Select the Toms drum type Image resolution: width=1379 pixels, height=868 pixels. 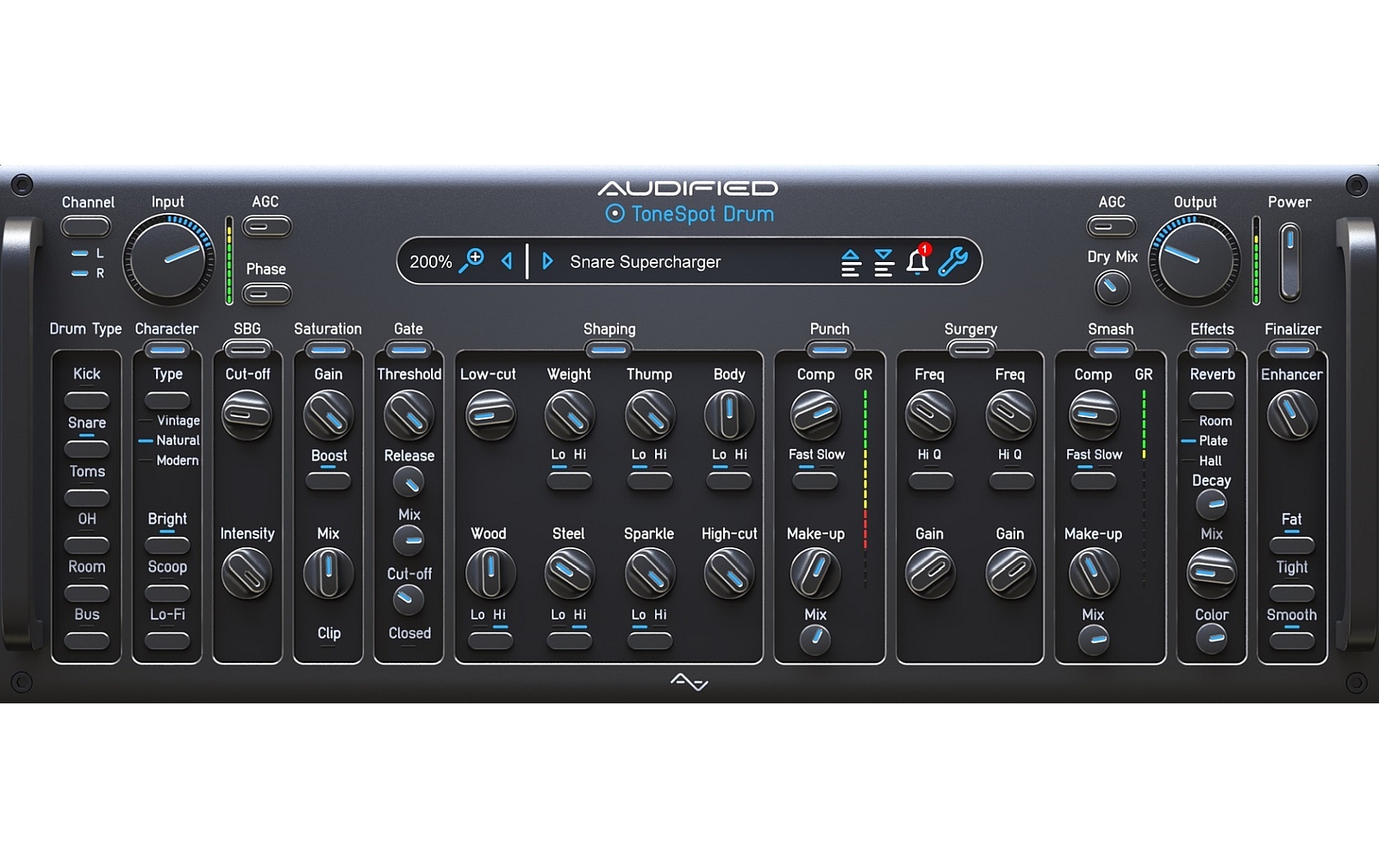tap(86, 497)
